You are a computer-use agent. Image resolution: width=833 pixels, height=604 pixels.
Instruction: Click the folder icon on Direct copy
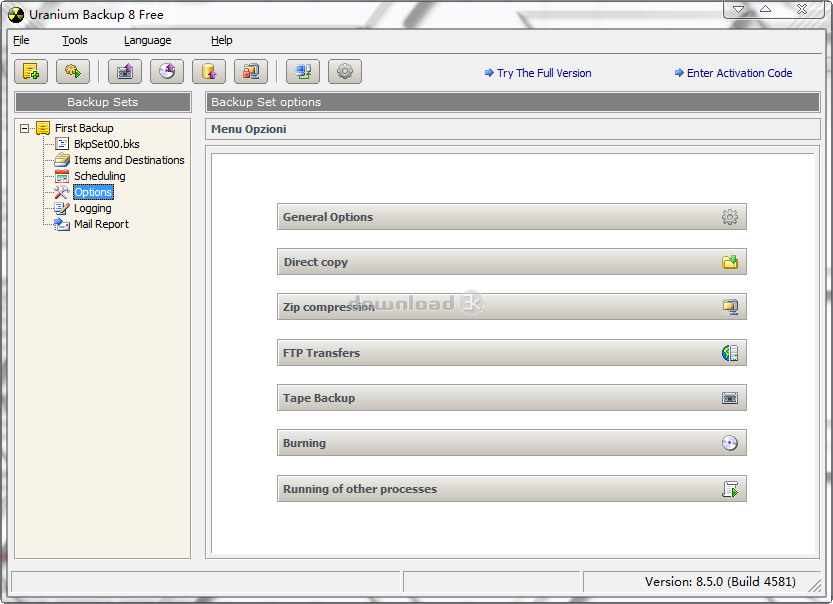pyautogui.click(x=730, y=262)
